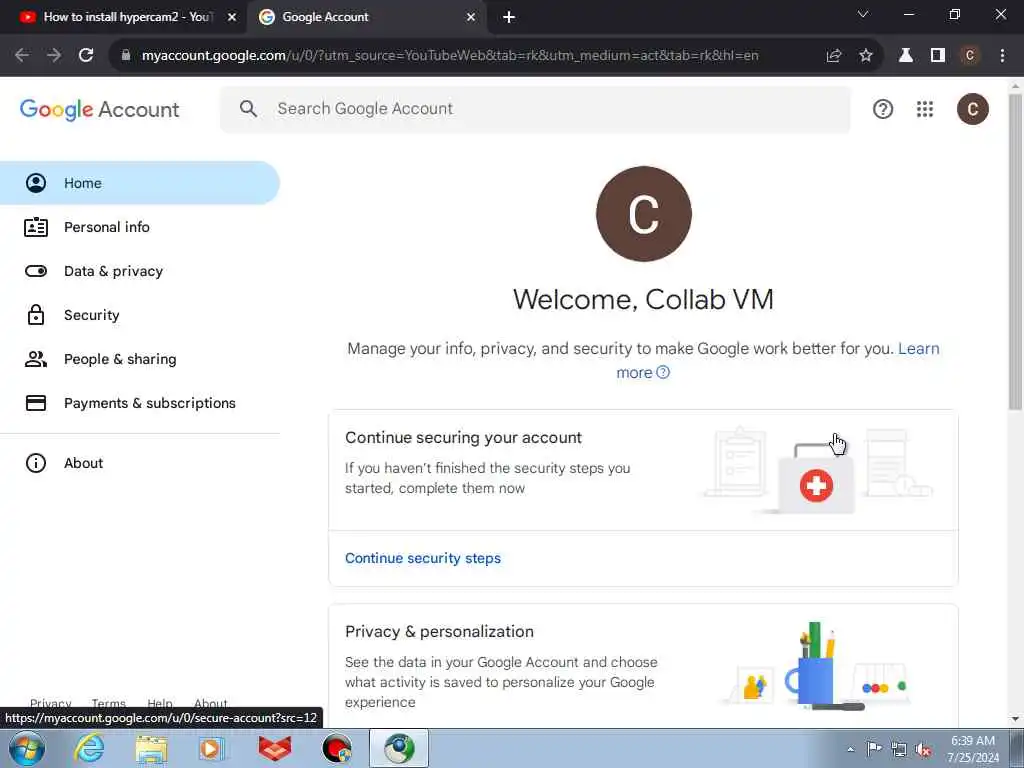Share this page via the share icon
Screen dimensions: 1024x768
pos(834,56)
